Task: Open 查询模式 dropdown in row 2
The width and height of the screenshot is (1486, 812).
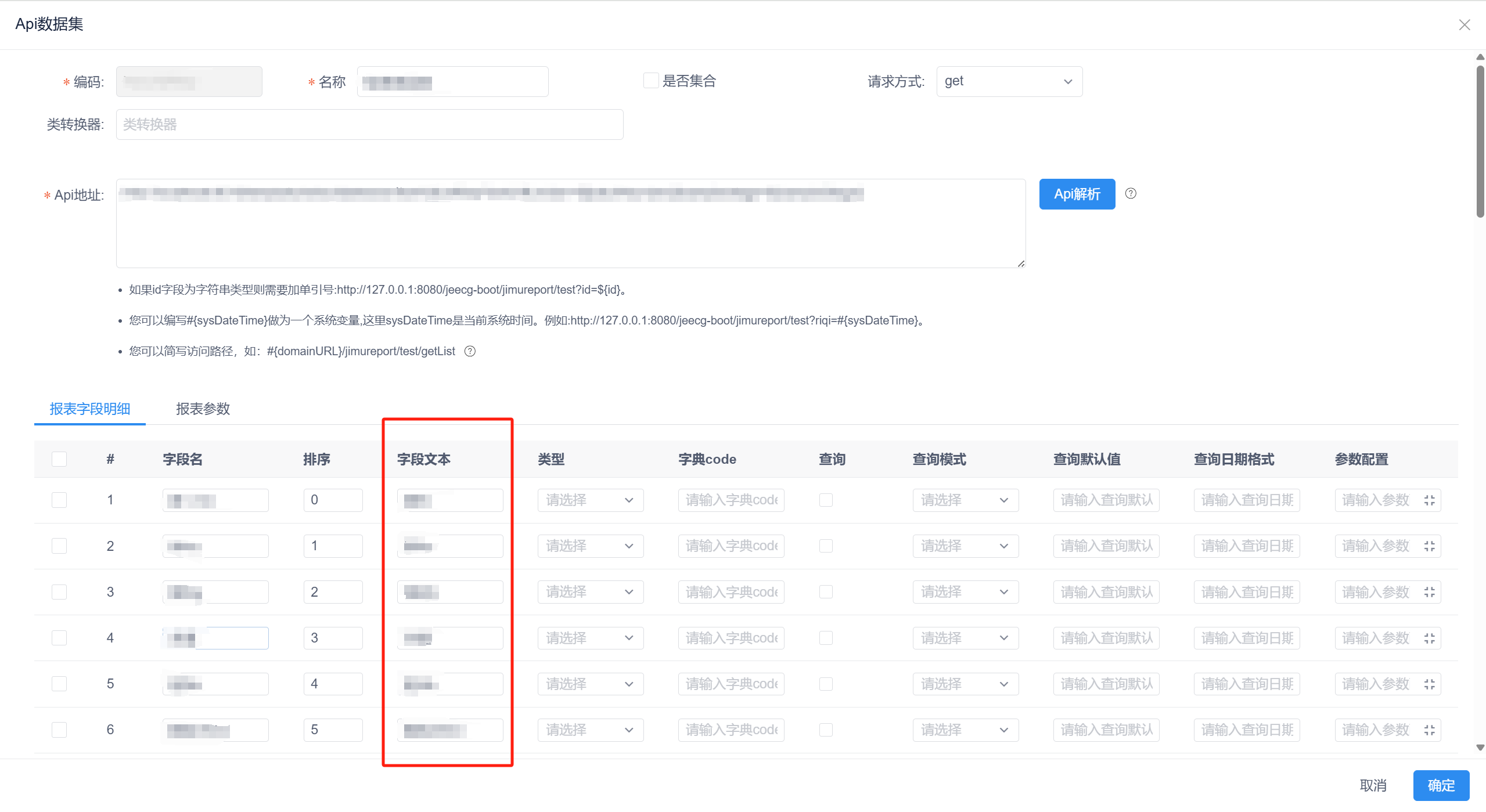Action: click(965, 546)
